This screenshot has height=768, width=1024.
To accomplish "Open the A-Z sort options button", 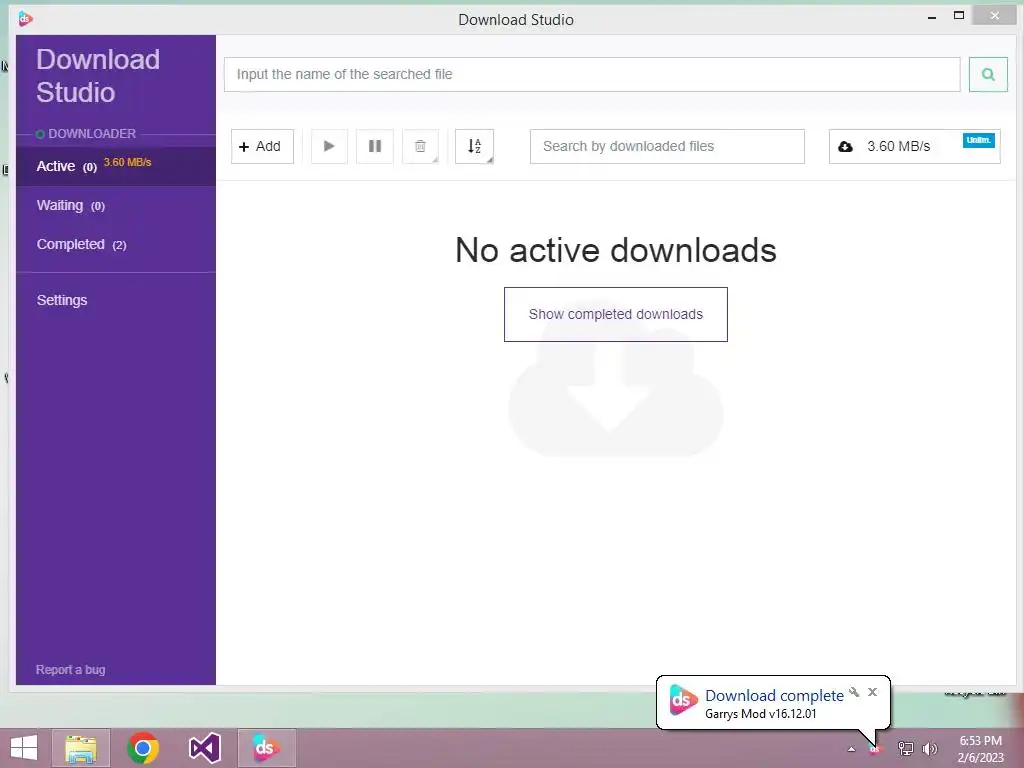I will point(474,146).
